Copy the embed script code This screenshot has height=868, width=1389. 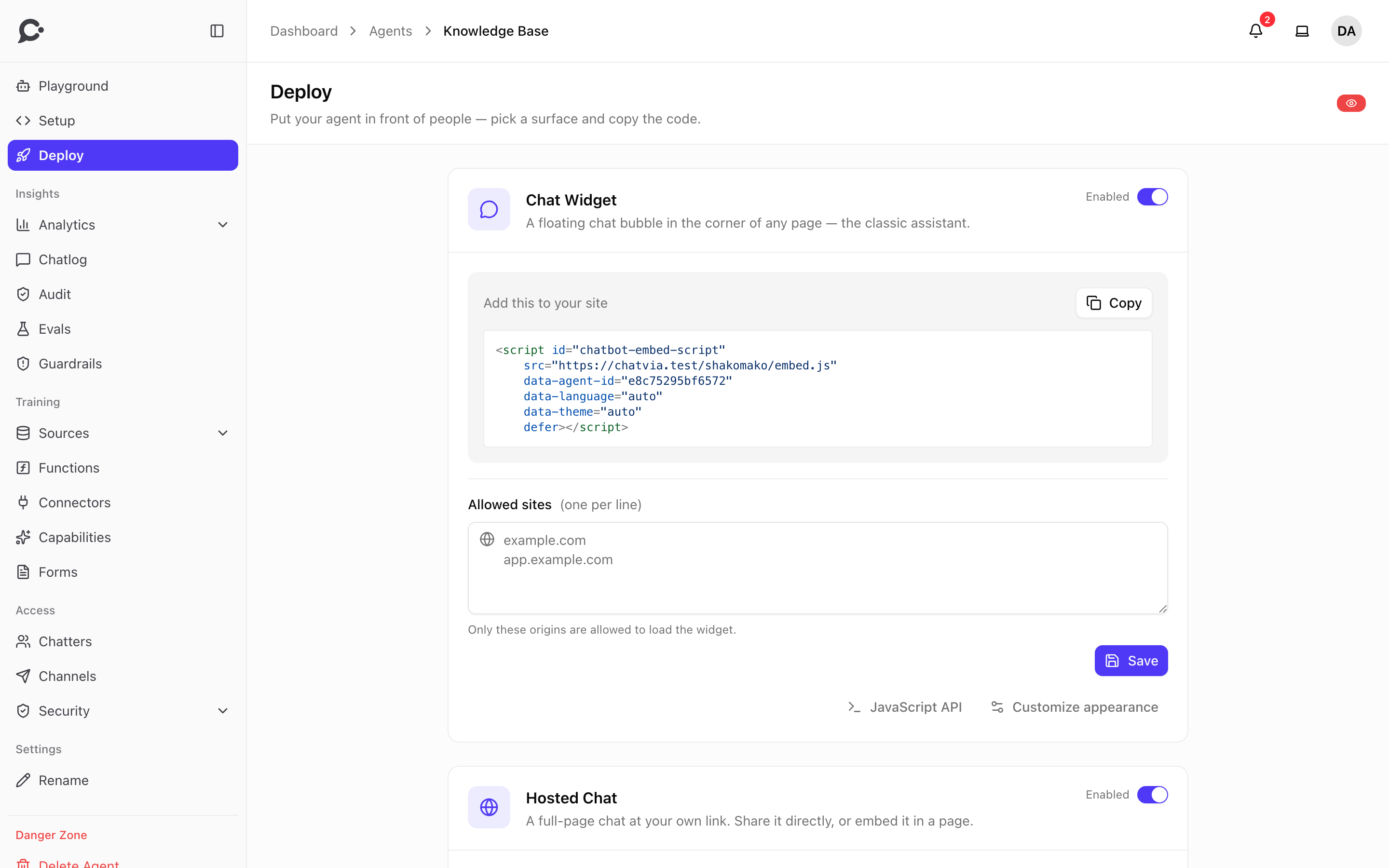click(x=1114, y=303)
